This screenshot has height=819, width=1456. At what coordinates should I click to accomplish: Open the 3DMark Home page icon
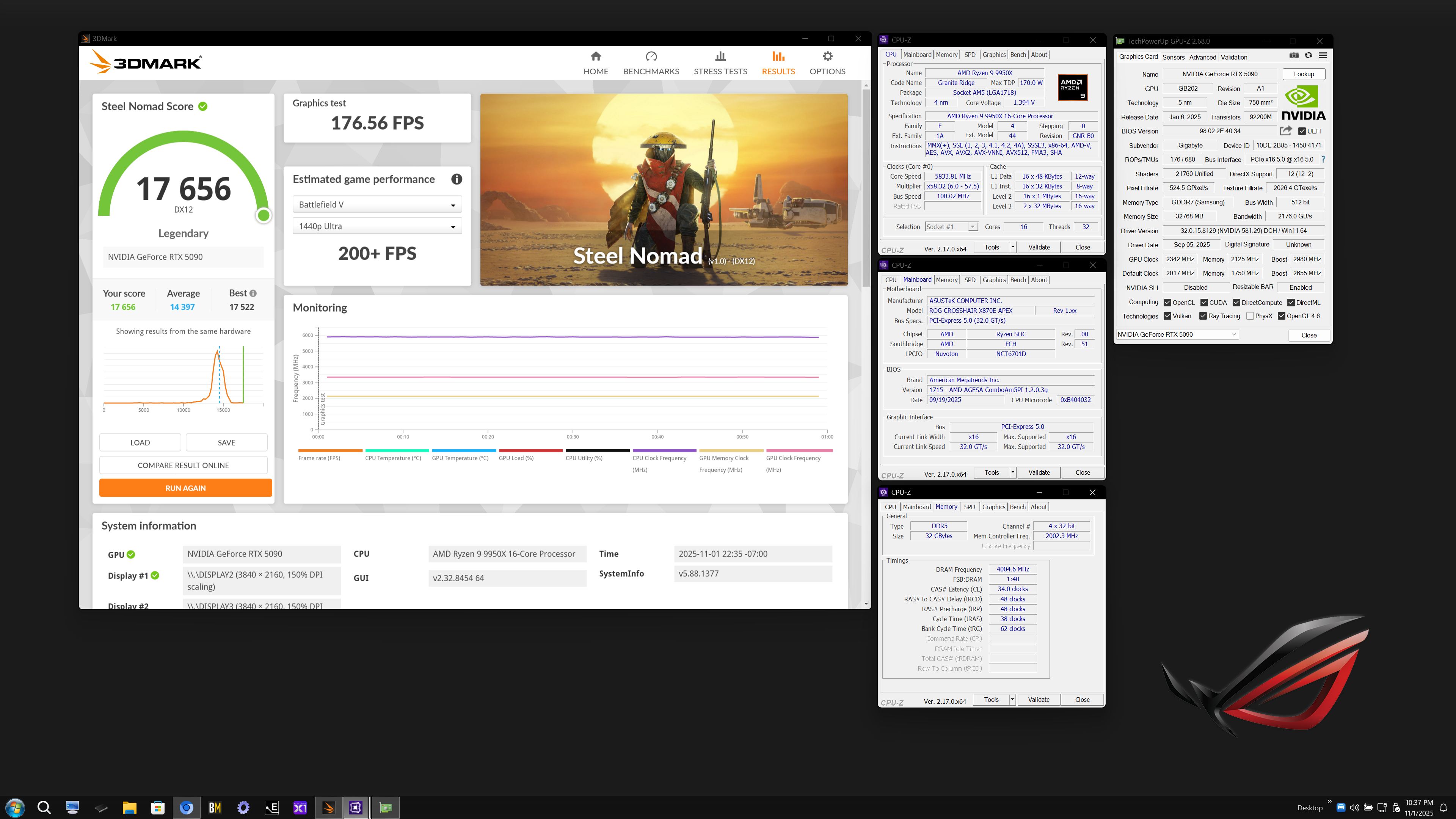pos(595,56)
